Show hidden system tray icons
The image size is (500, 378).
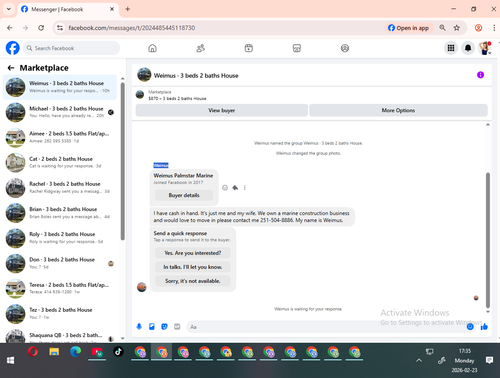[x=419, y=361]
